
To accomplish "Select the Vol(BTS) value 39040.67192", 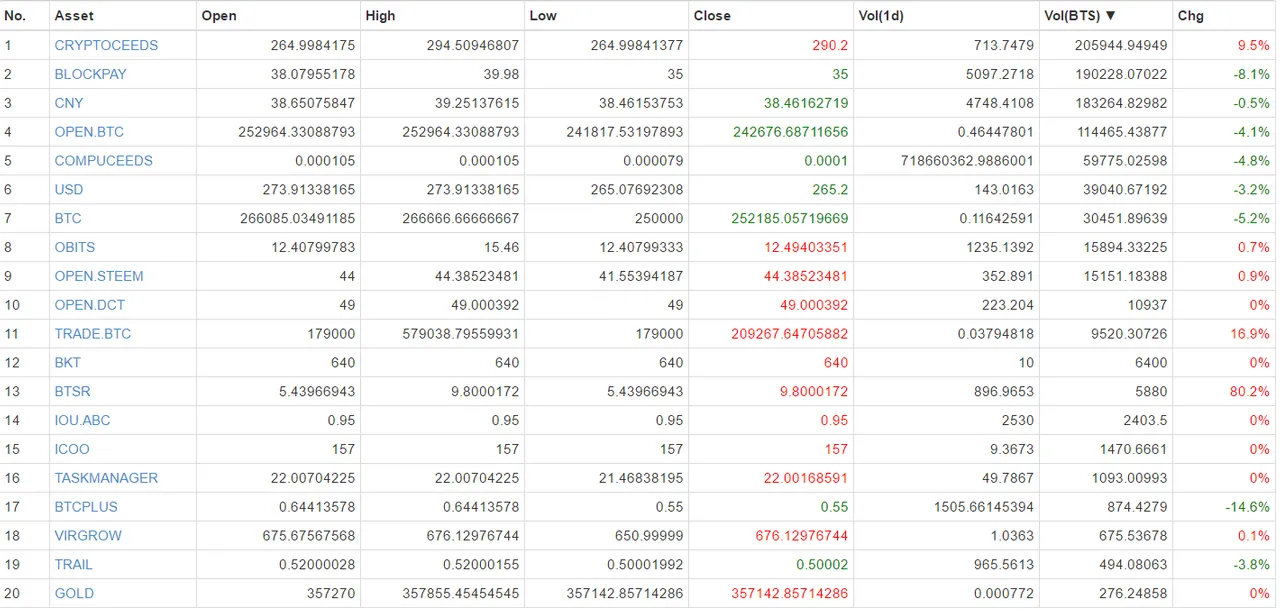I will point(1125,189).
